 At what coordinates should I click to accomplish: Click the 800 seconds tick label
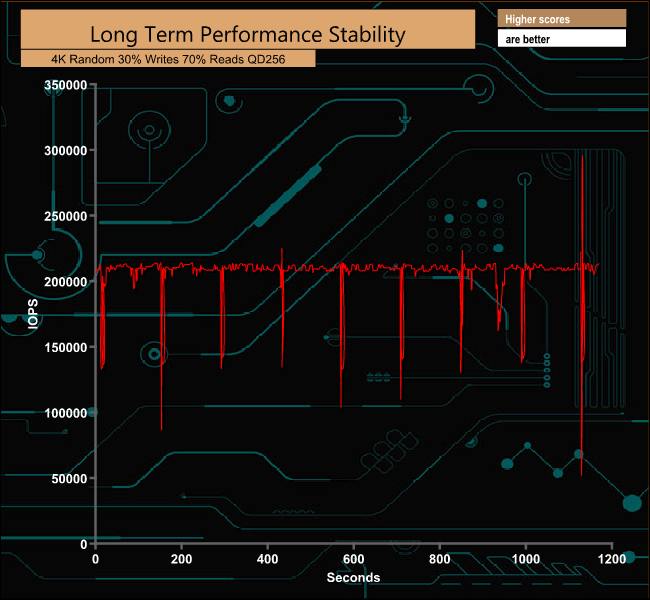pos(439,559)
